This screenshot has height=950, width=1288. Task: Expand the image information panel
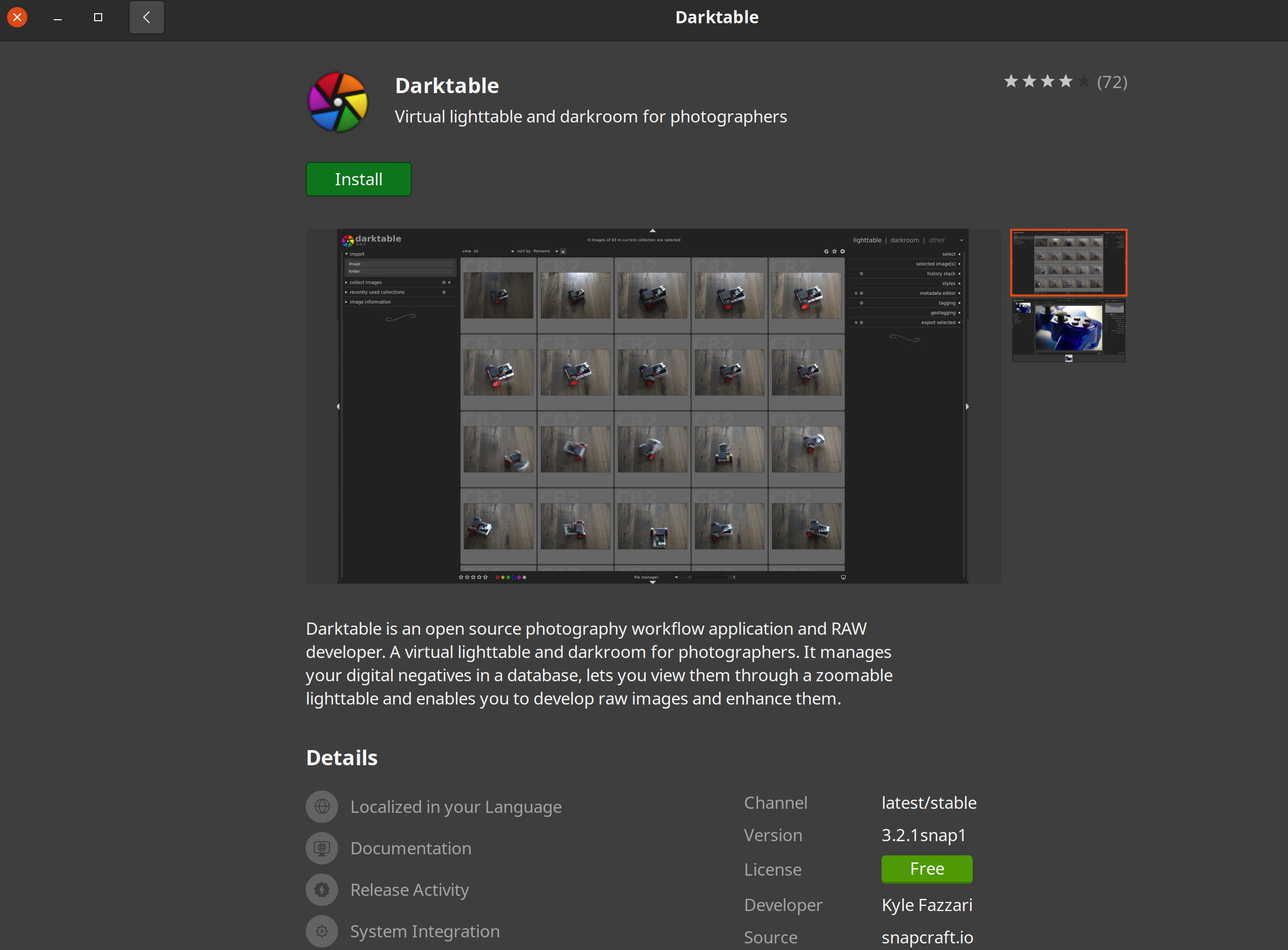point(370,301)
